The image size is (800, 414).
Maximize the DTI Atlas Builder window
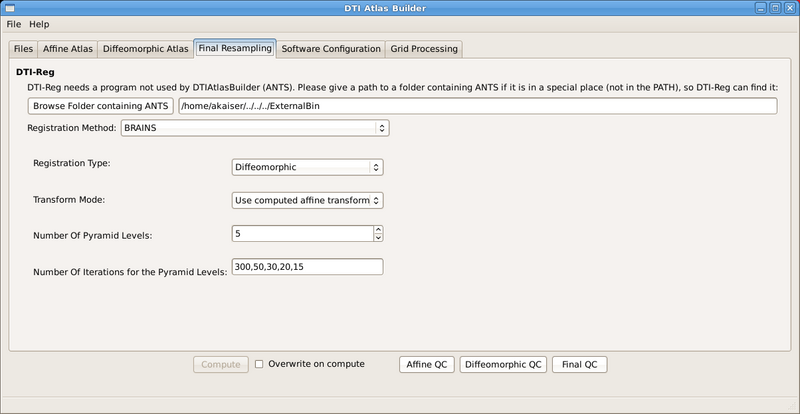tap(775, 8)
